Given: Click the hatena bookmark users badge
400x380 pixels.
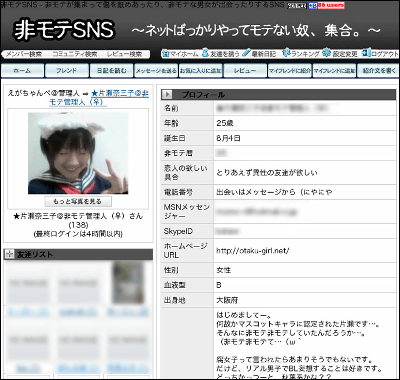Looking at the screenshot, I should [327, 6].
